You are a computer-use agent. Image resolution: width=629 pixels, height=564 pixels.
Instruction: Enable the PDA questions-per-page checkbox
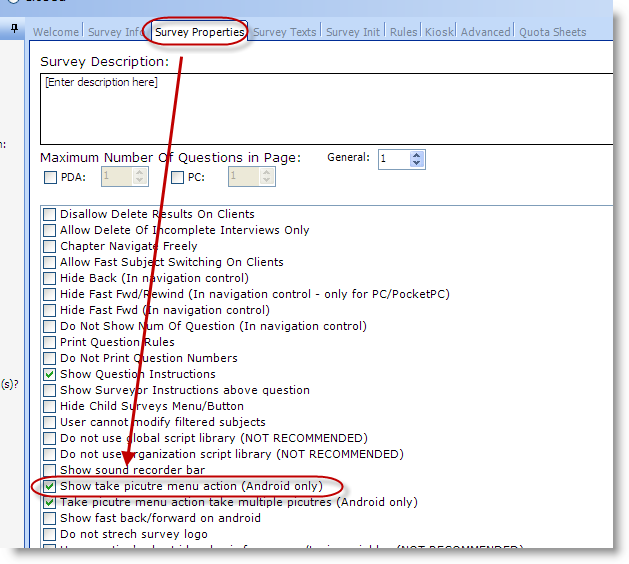51,177
